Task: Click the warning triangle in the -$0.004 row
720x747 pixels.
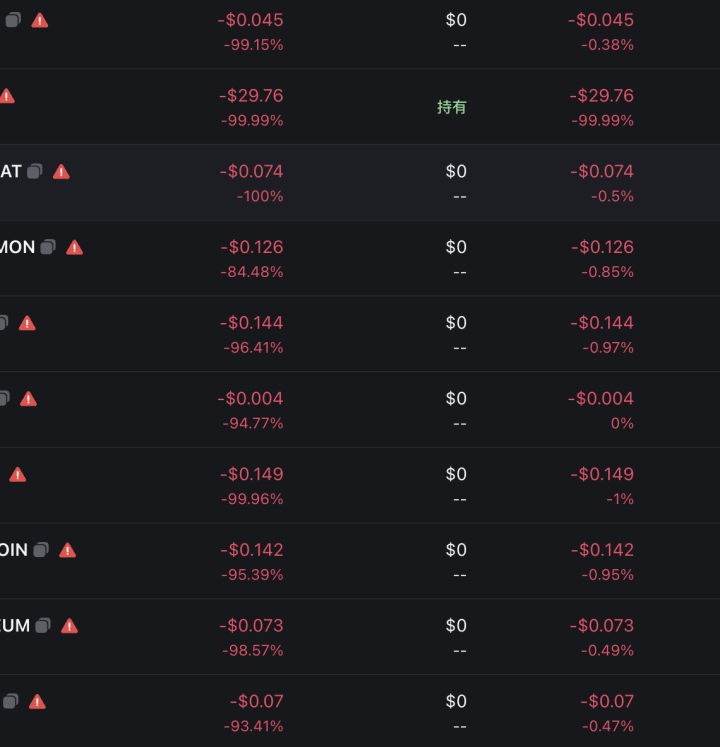Action: pyautogui.click(x=28, y=399)
